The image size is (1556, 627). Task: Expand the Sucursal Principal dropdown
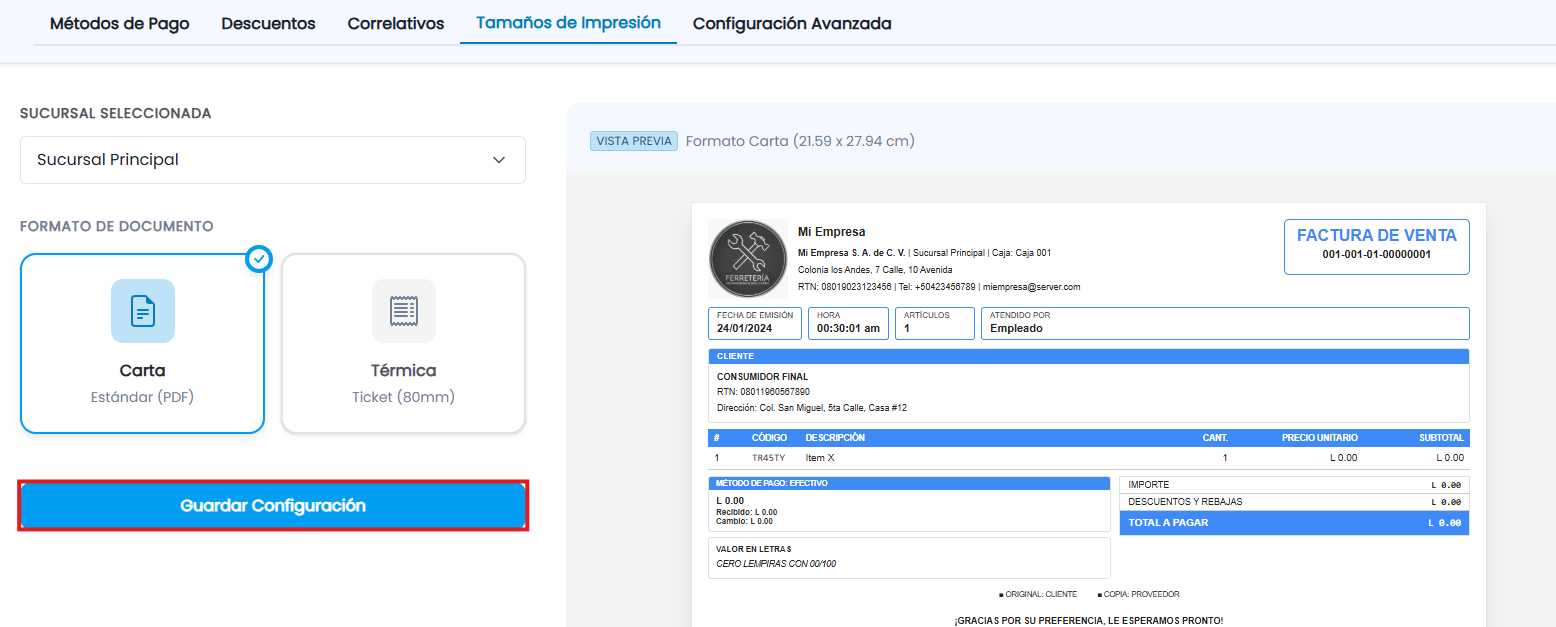[x=273, y=160]
